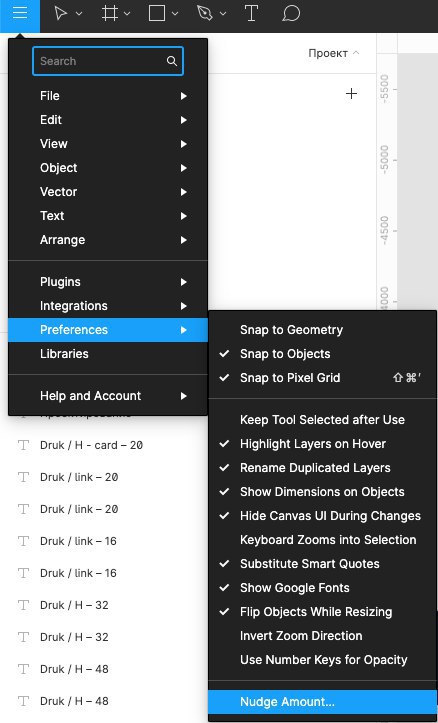Select the Pen tool icon

(204, 13)
